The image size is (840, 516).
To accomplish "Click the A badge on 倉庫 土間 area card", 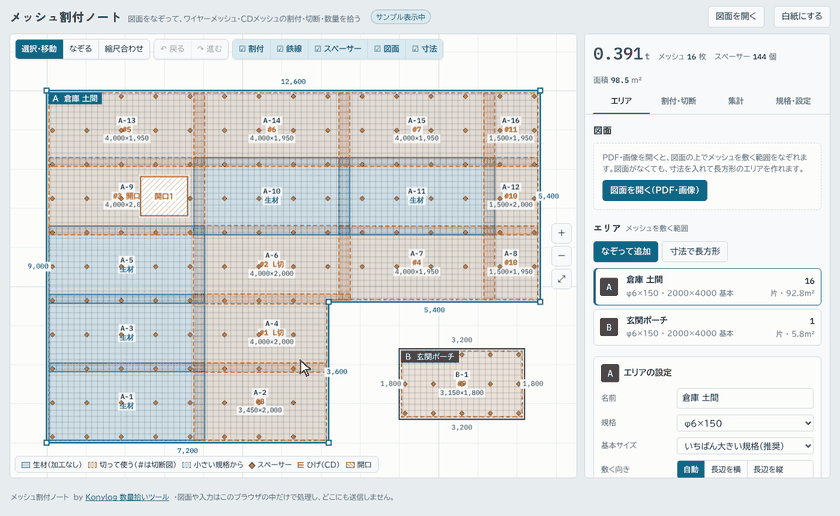I will click(609, 287).
